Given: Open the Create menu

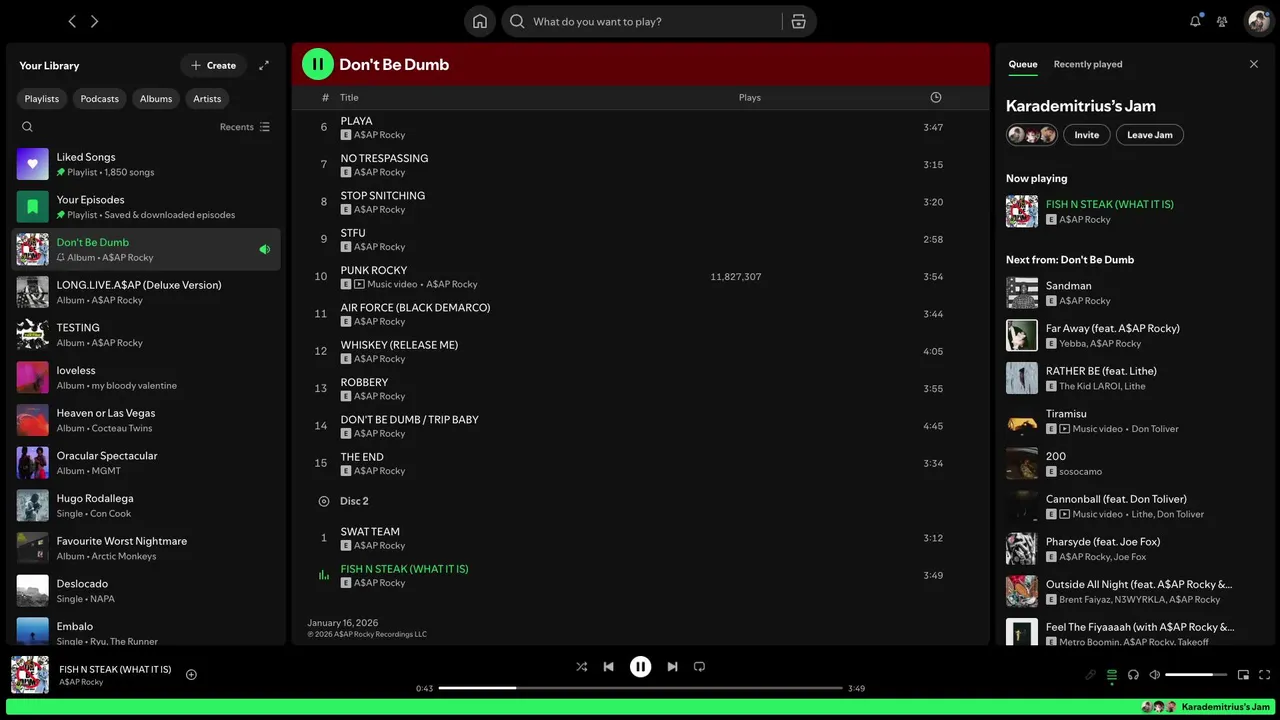Looking at the screenshot, I should point(214,65).
